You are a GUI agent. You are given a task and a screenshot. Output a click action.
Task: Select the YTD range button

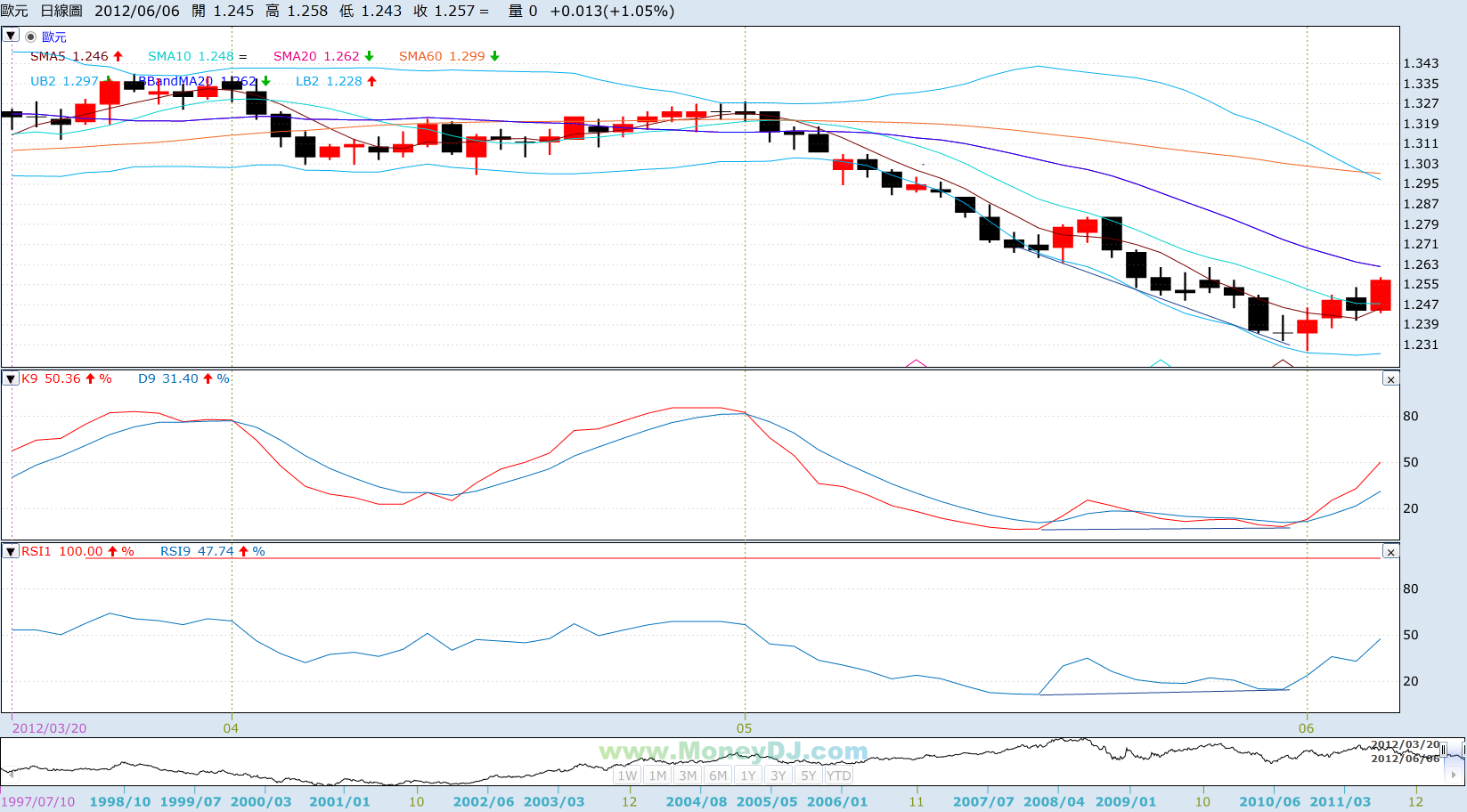pos(838,775)
